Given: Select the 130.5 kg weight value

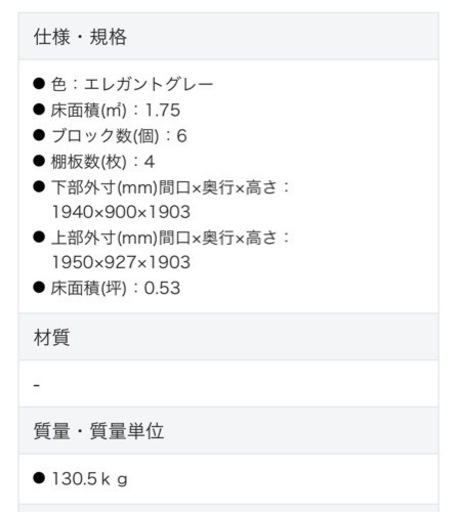Looking at the screenshot, I should (x=90, y=479).
